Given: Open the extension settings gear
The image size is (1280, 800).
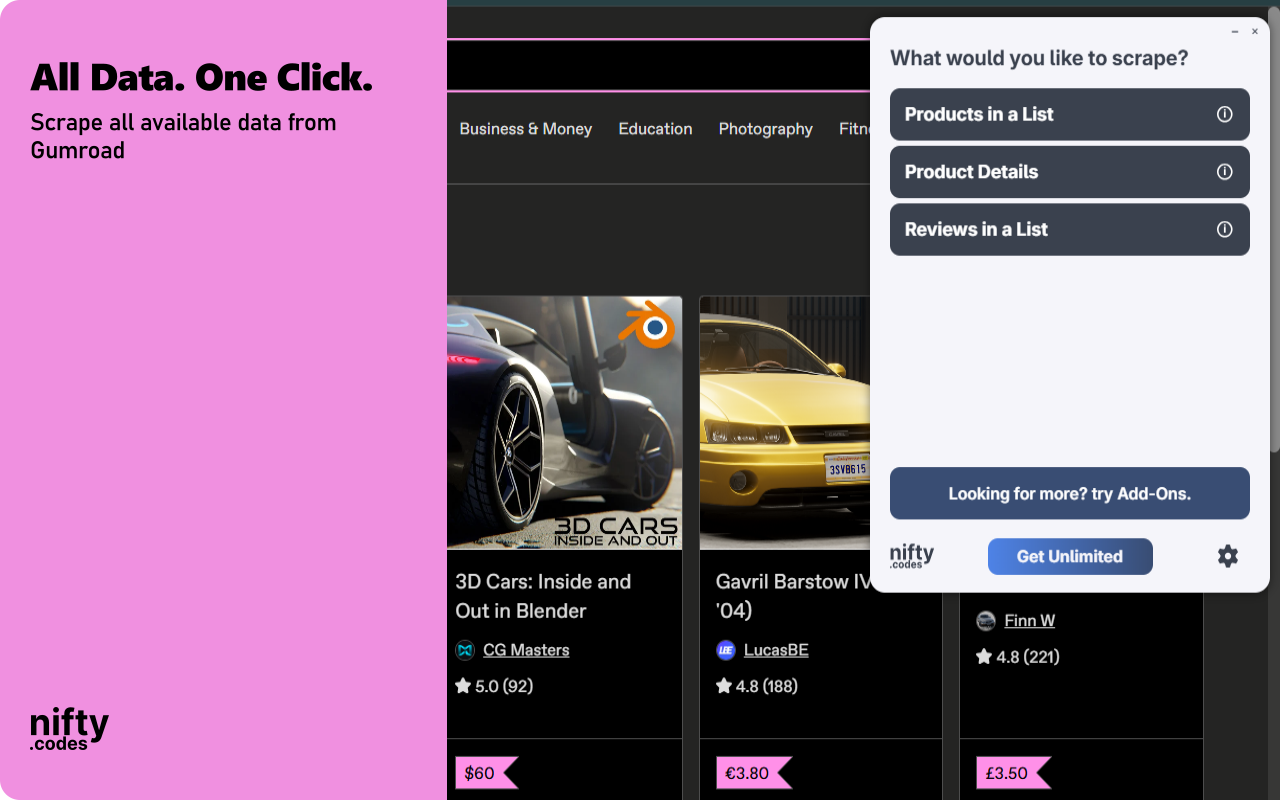Looking at the screenshot, I should point(1228,556).
